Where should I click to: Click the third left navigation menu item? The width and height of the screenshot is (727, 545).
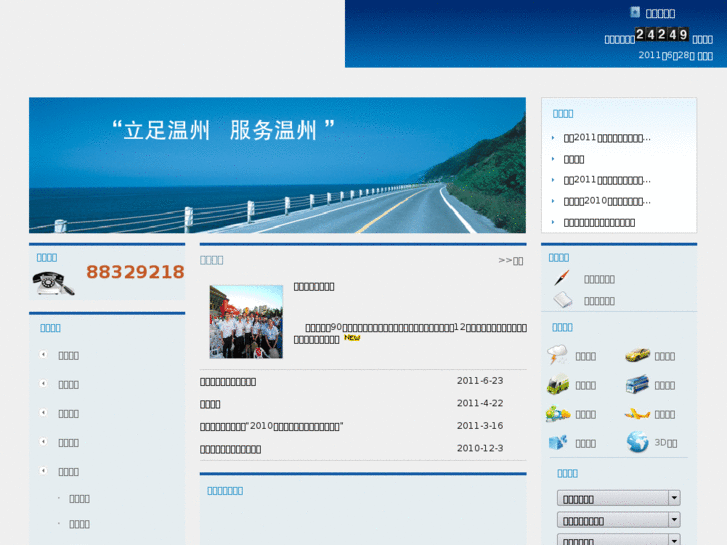tap(68, 413)
